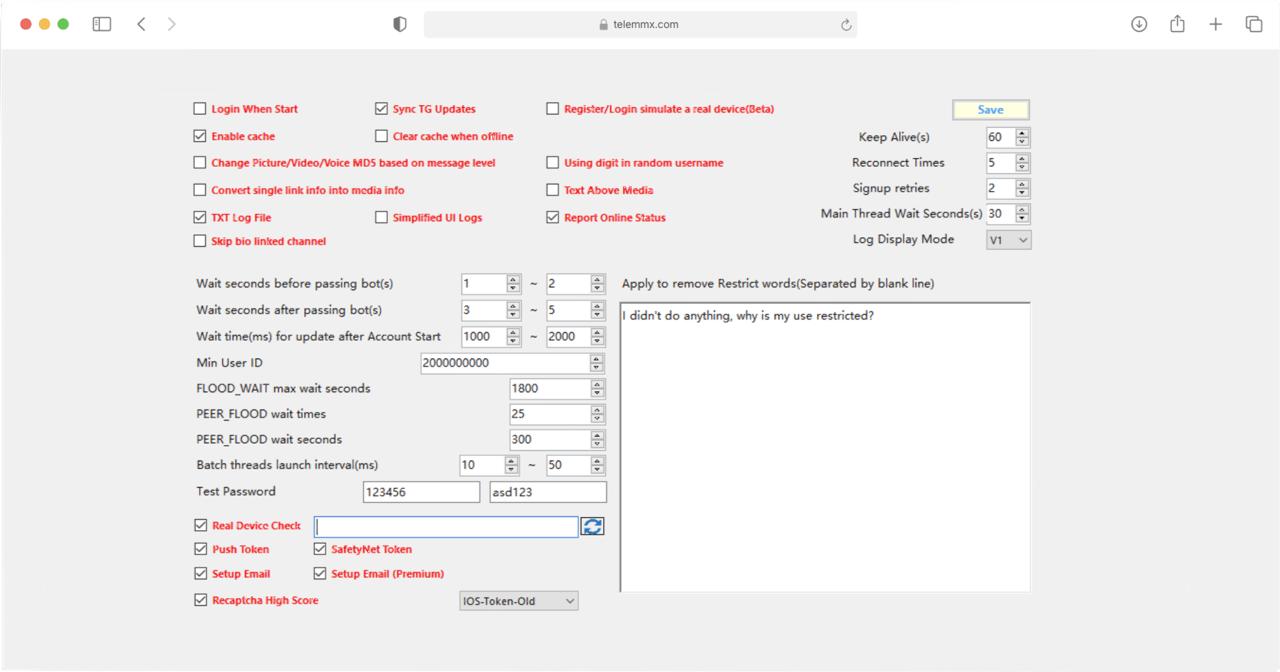The height and width of the screenshot is (672, 1280).
Task: Enable Skip bio linked channel
Action: pyautogui.click(x=200, y=241)
